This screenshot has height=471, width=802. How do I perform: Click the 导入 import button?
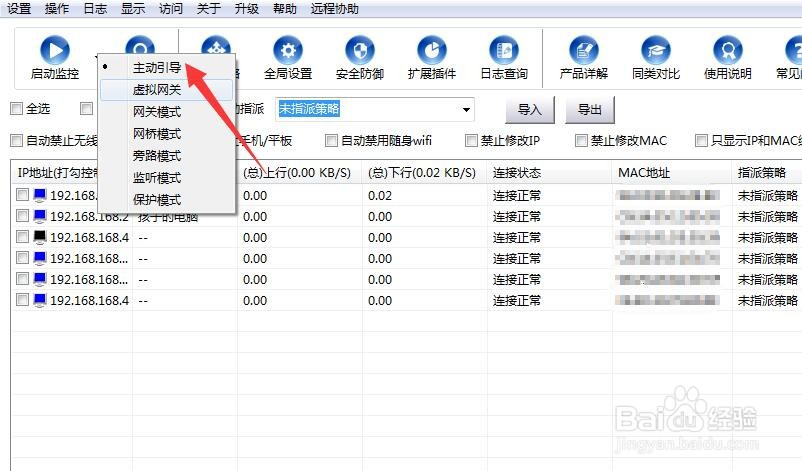[529, 109]
